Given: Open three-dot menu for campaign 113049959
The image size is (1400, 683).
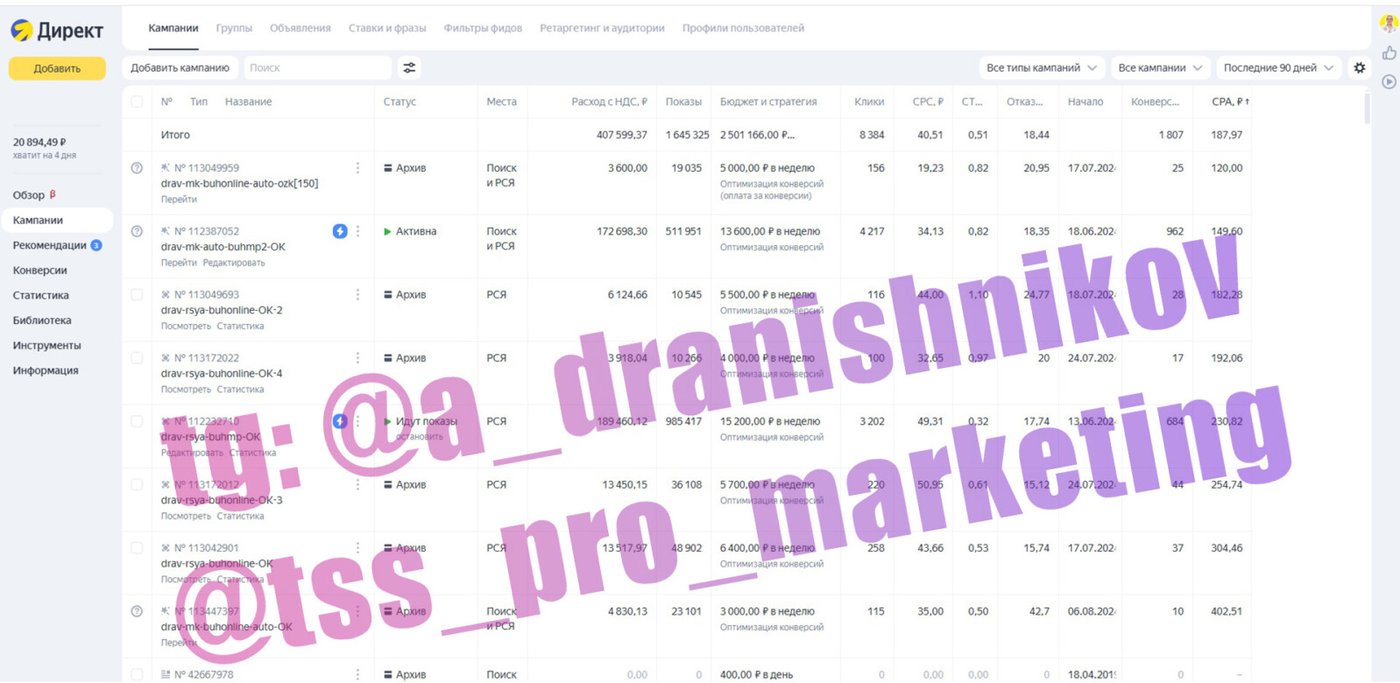Looking at the screenshot, I should pyautogui.click(x=358, y=168).
